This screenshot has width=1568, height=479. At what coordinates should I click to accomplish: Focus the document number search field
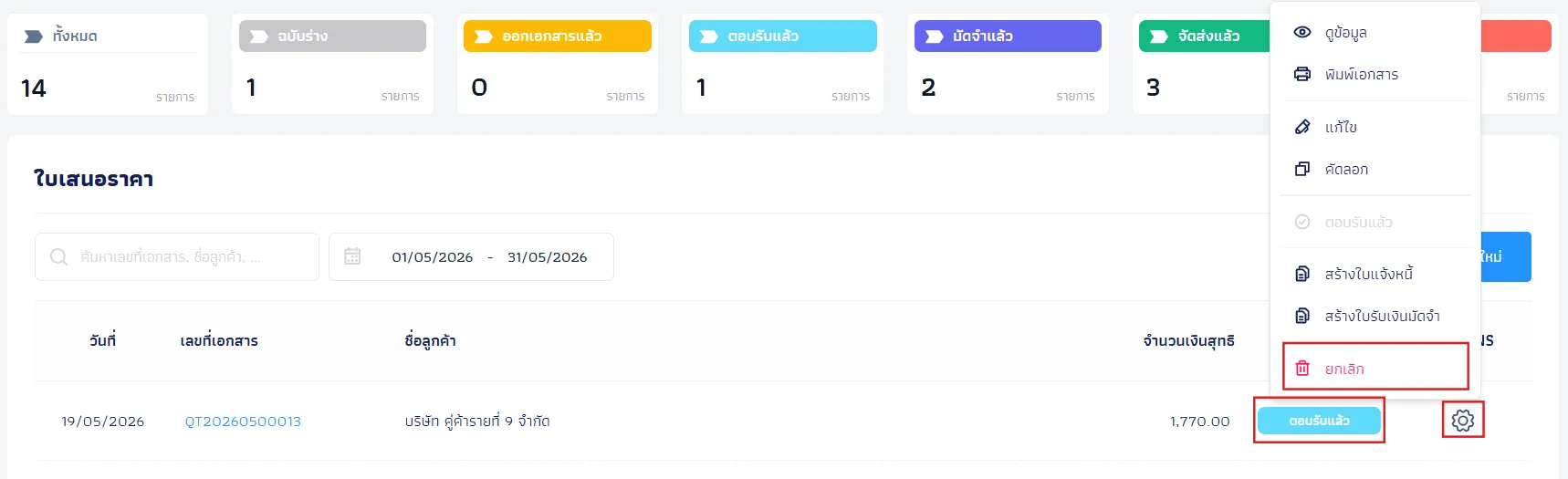click(x=177, y=256)
